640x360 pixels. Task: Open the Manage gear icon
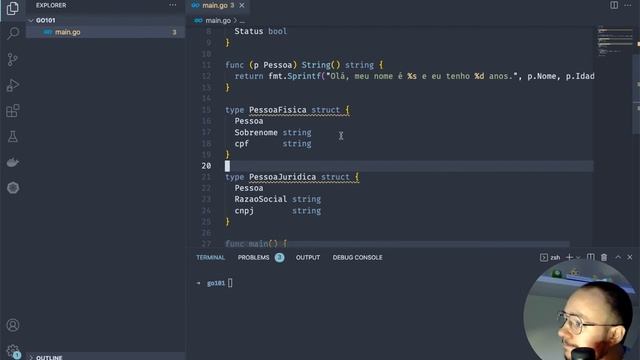[13, 351]
